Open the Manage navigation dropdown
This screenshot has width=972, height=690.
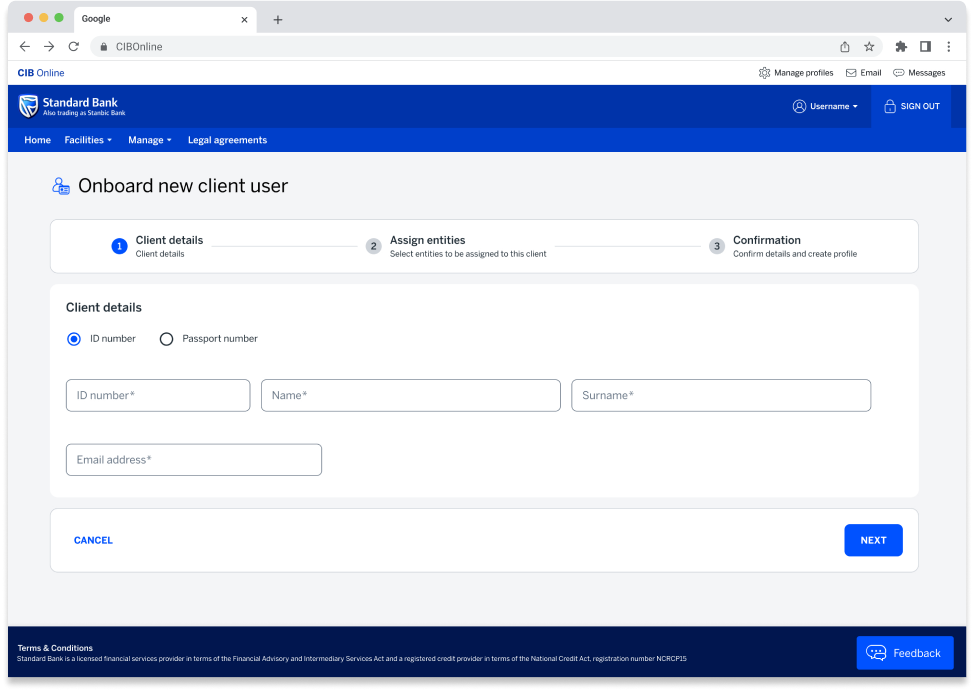tap(150, 140)
